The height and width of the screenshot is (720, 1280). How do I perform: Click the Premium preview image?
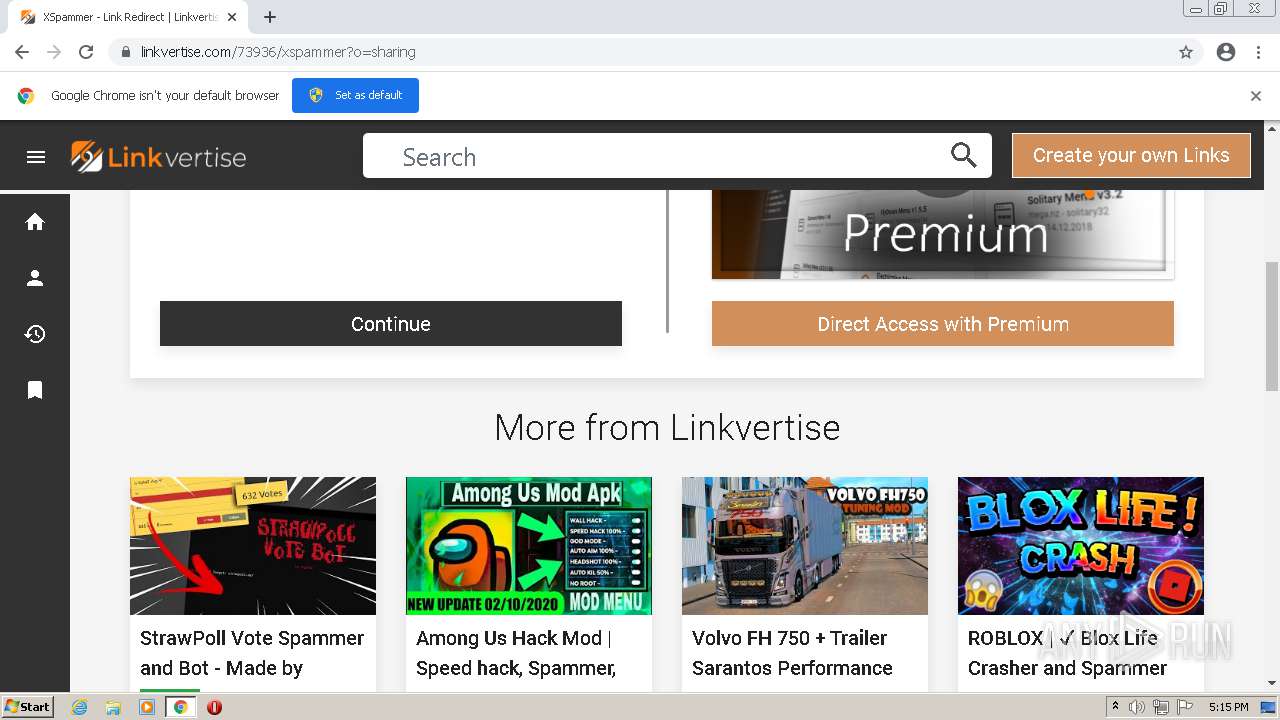click(942, 234)
